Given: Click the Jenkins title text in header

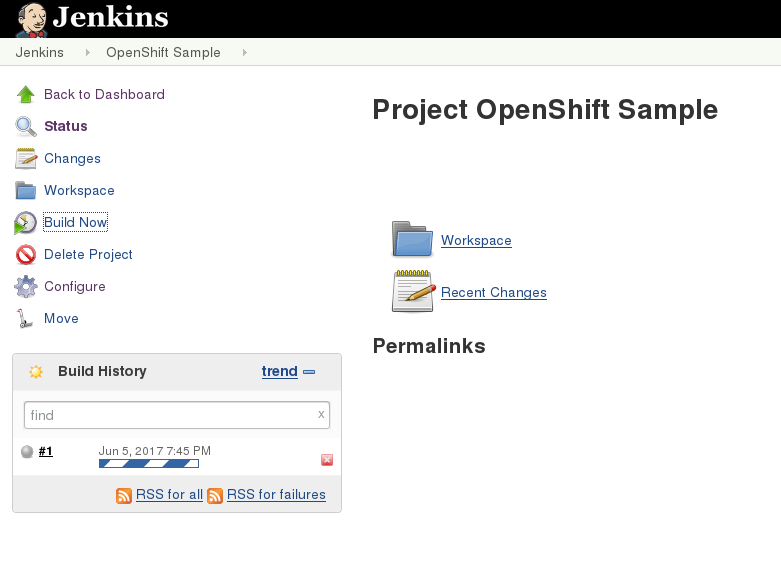Looking at the screenshot, I should tap(111, 17).
